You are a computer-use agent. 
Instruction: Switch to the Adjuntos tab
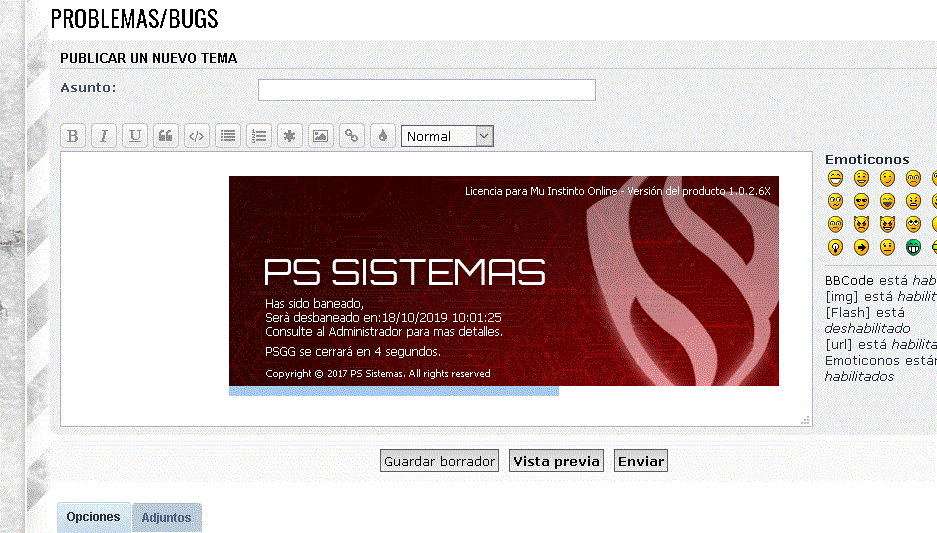(166, 518)
